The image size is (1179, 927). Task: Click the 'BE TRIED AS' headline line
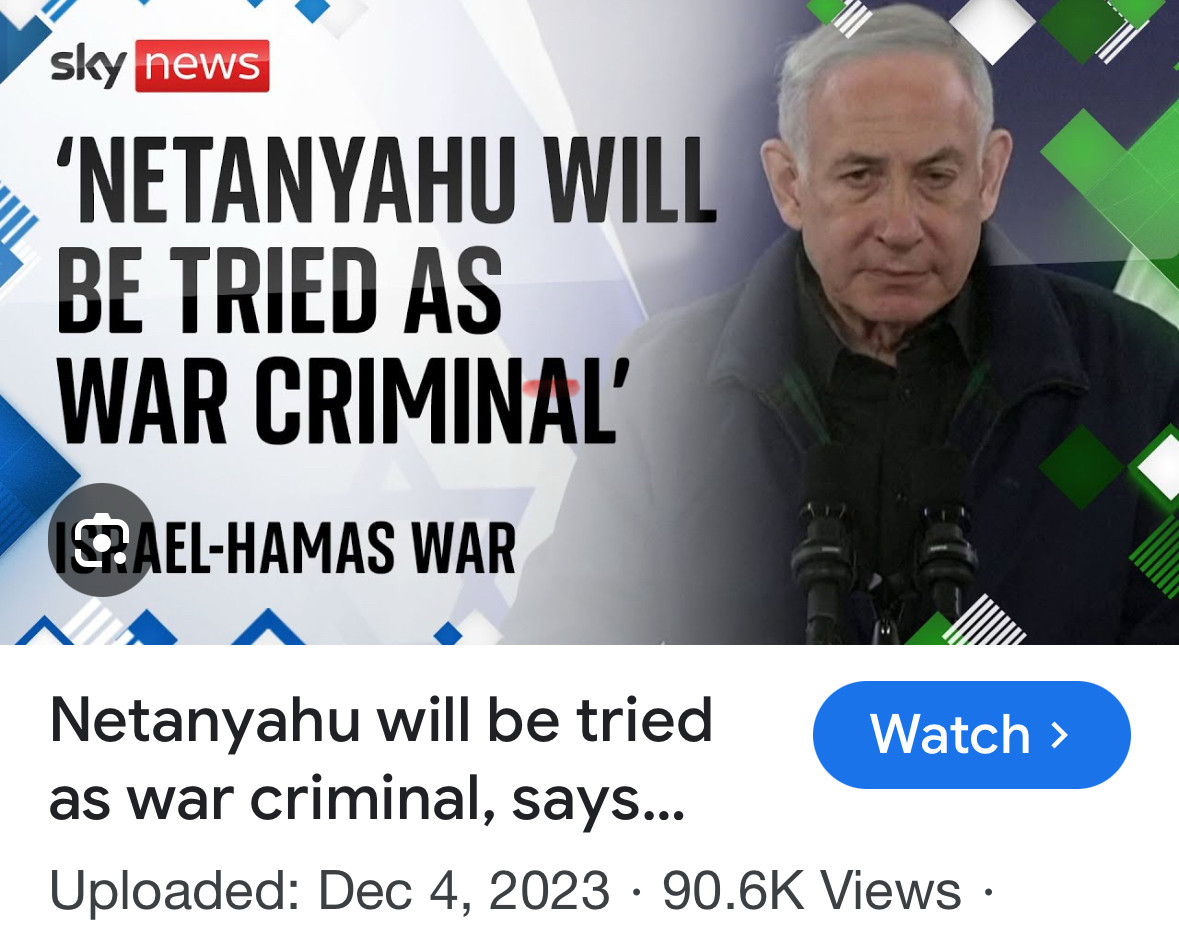point(279,290)
